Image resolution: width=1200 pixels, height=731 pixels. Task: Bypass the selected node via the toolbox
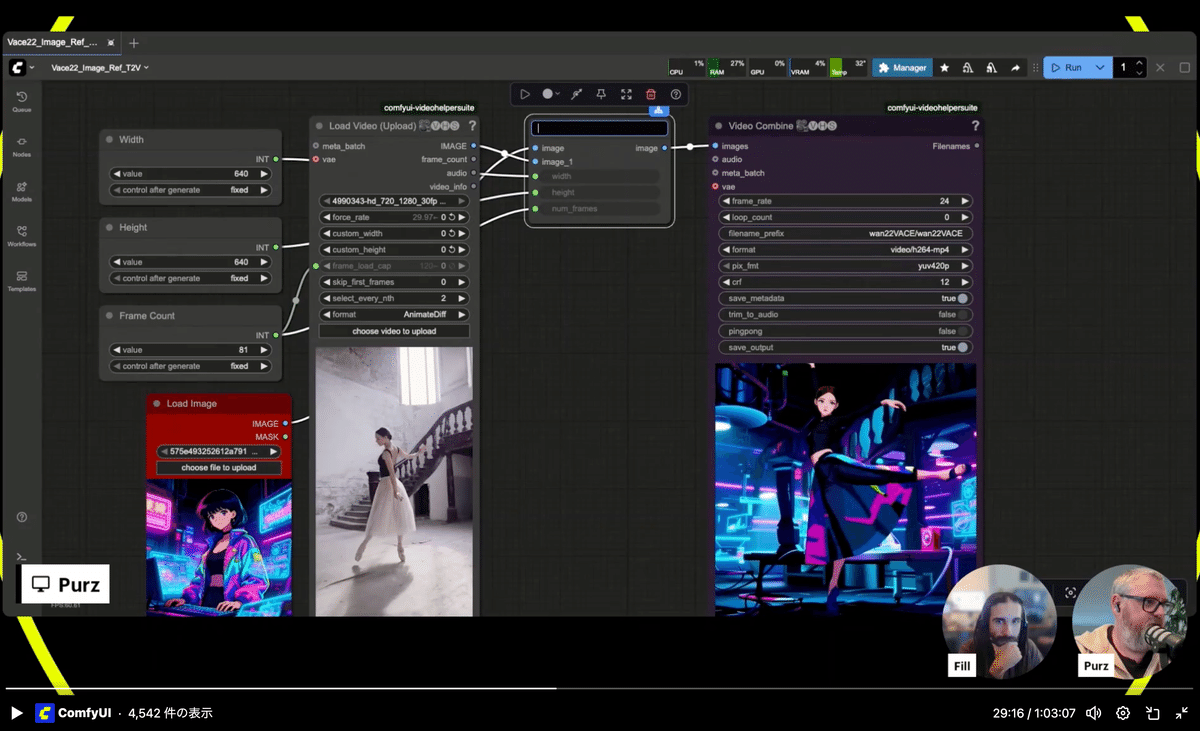[576, 94]
